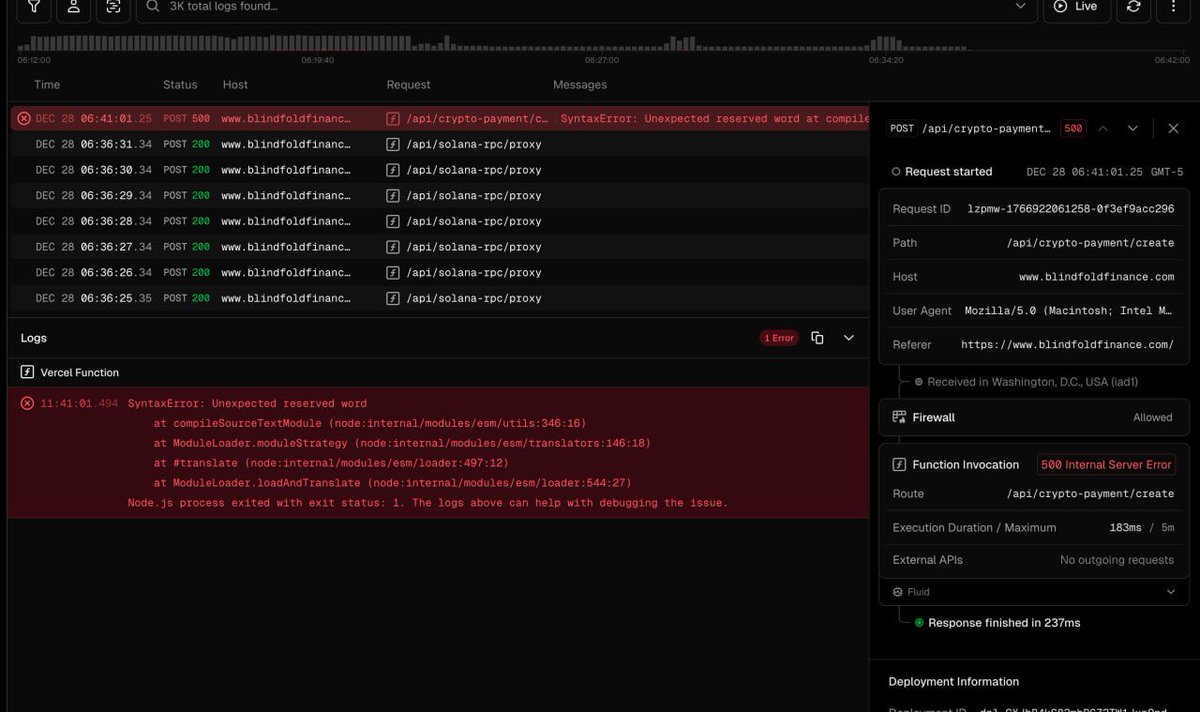Refresh the logs list
This screenshot has height=712, width=1200.
point(1133,7)
